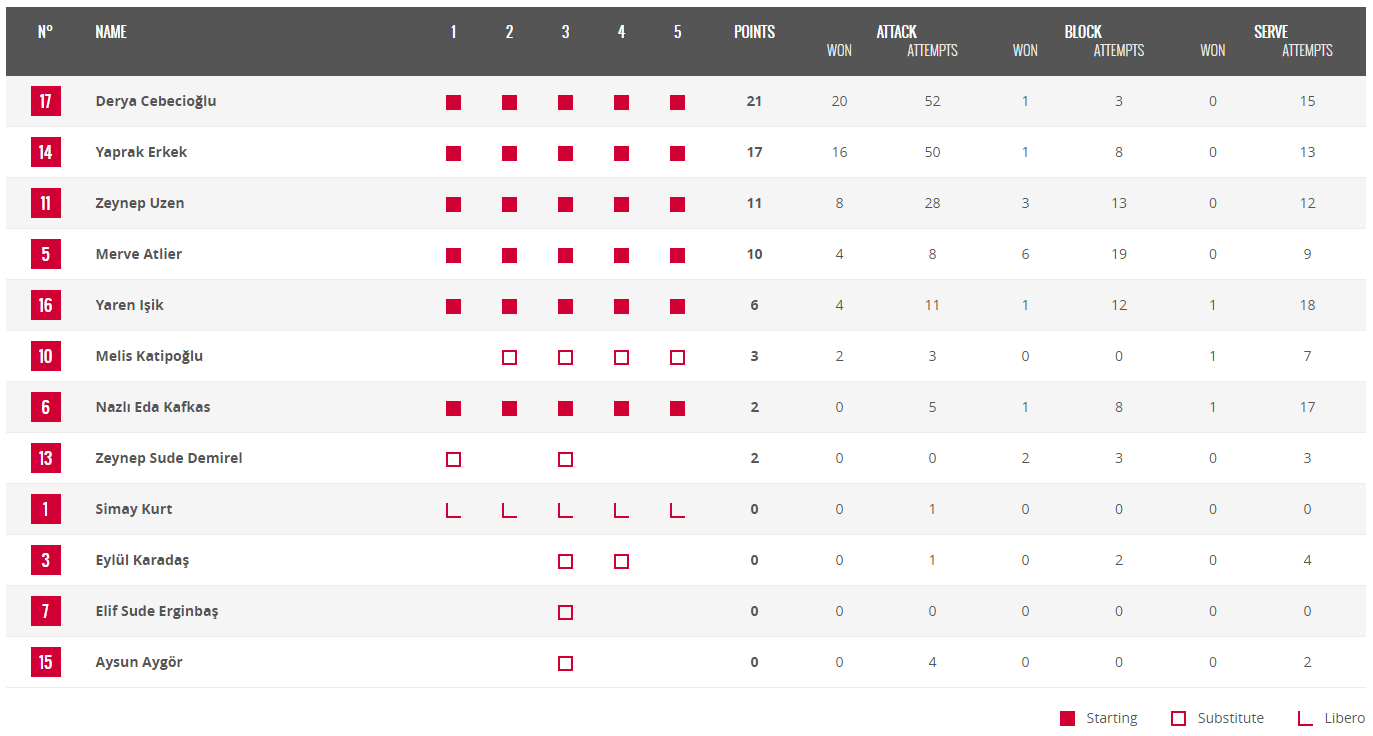
Task: Click Zeynep Sude Demirel's set 1 substitute square
Action: point(453,459)
